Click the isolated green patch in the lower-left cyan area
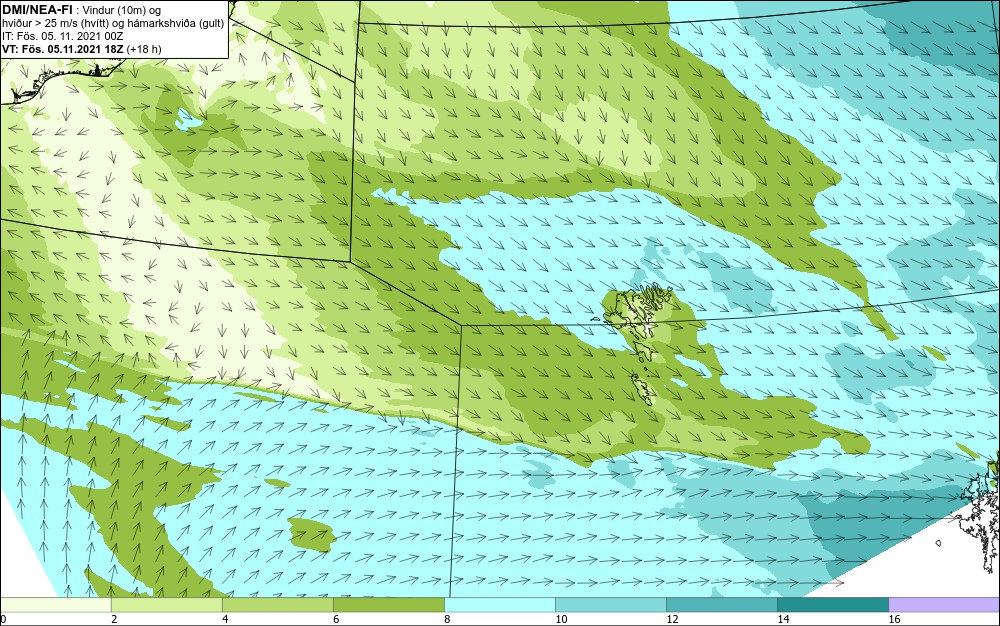Screen dimensions: 1000x626 coord(312,534)
